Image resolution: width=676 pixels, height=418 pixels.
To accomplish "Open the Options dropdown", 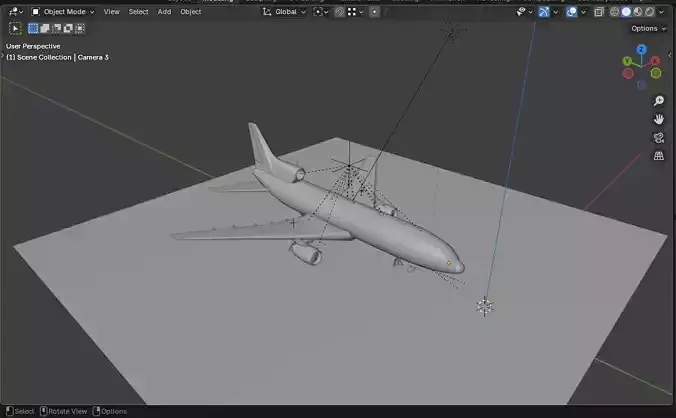I will (x=648, y=28).
